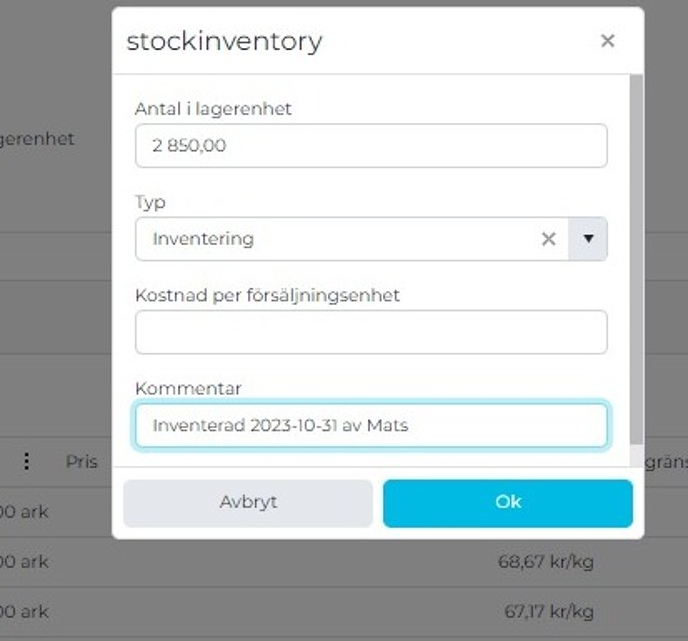Image resolution: width=688 pixels, height=641 pixels.
Task: Click the dialog's vertical scrollbar
Action: (637, 260)
